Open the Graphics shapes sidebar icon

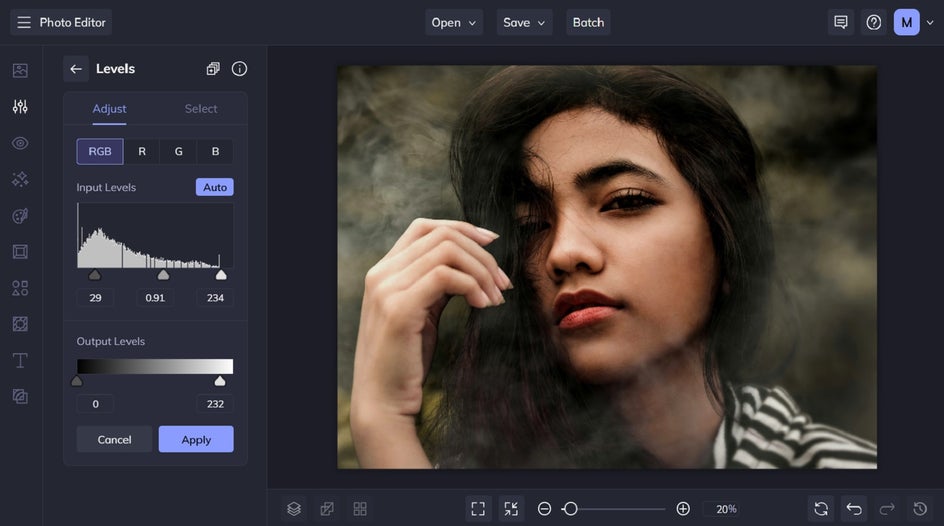pos(20,288)
